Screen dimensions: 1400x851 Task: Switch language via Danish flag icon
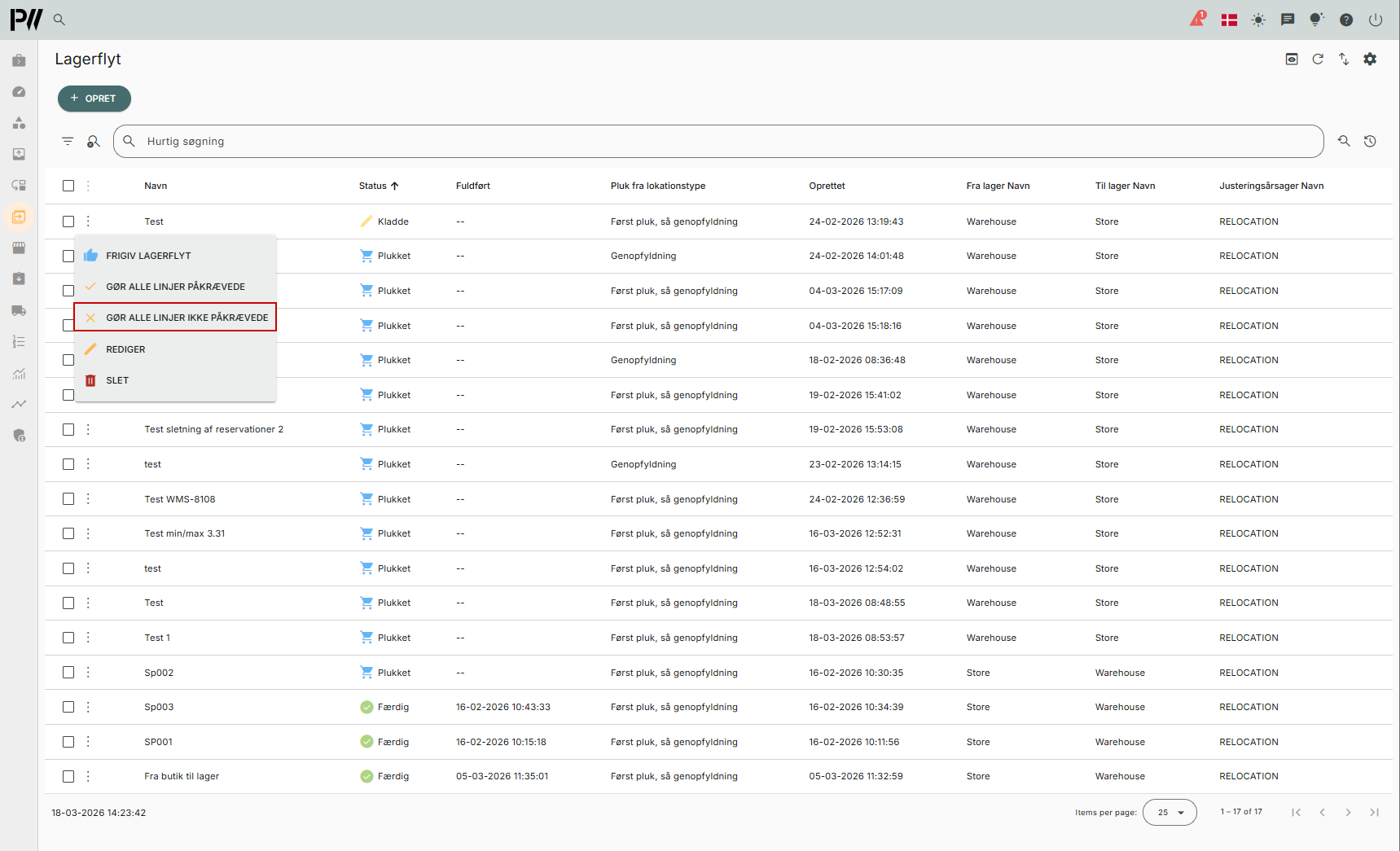pyautogui.click(x=1229, y=20)
